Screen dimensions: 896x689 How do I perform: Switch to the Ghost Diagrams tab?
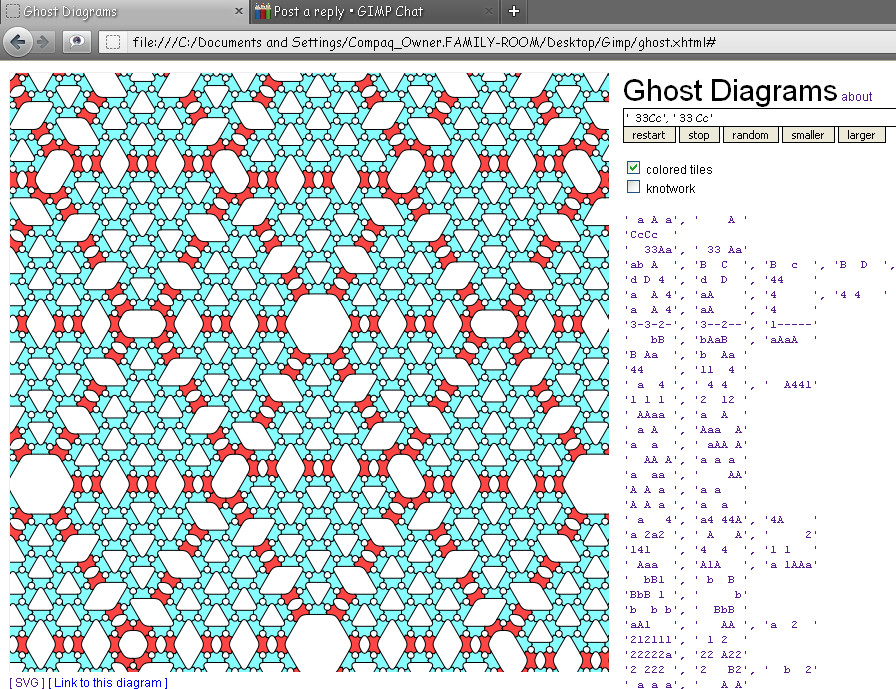tap(124, 11)
